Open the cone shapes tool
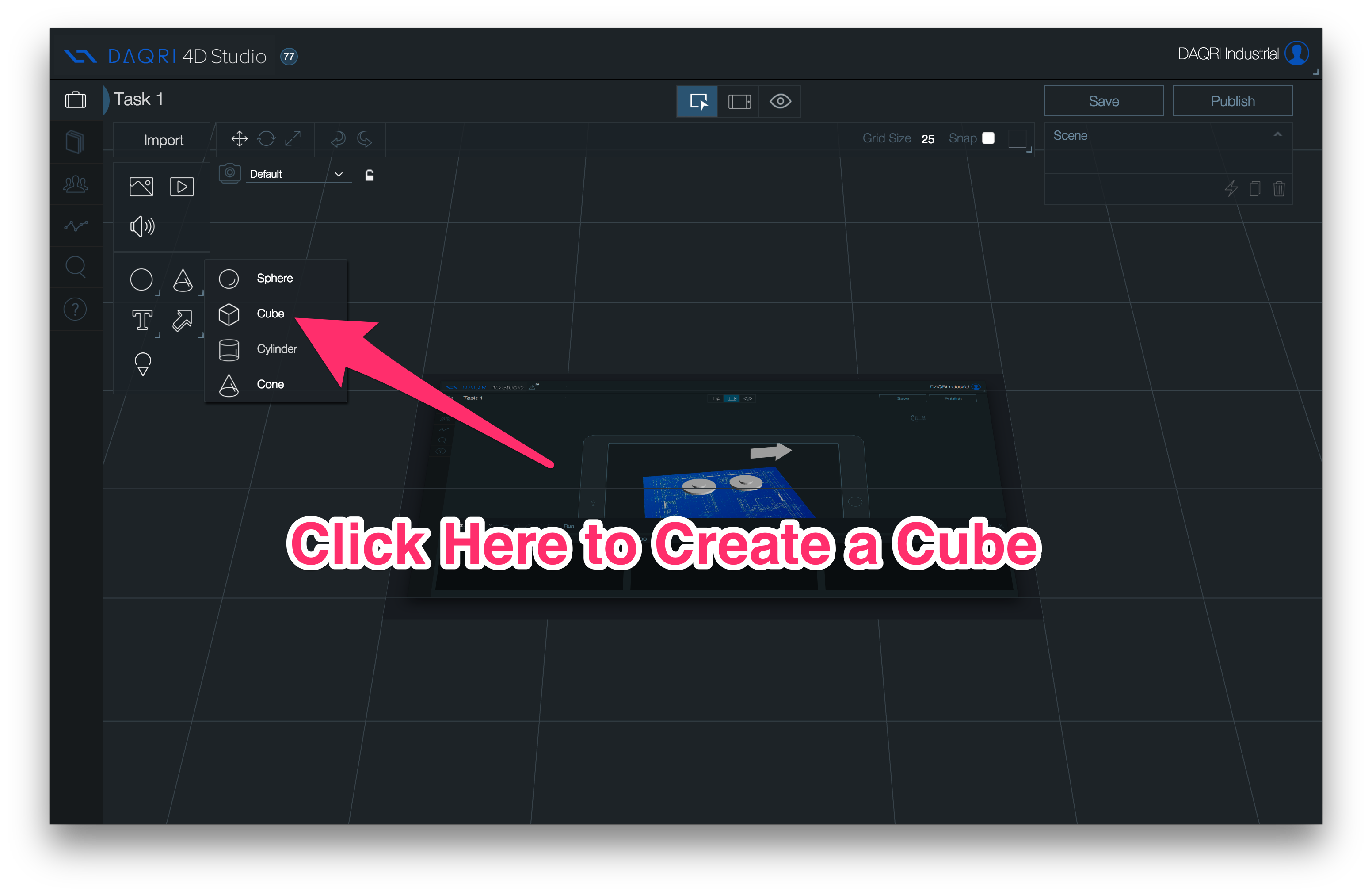The width and height of the screenshot is (1372, 895). (183, 279)
